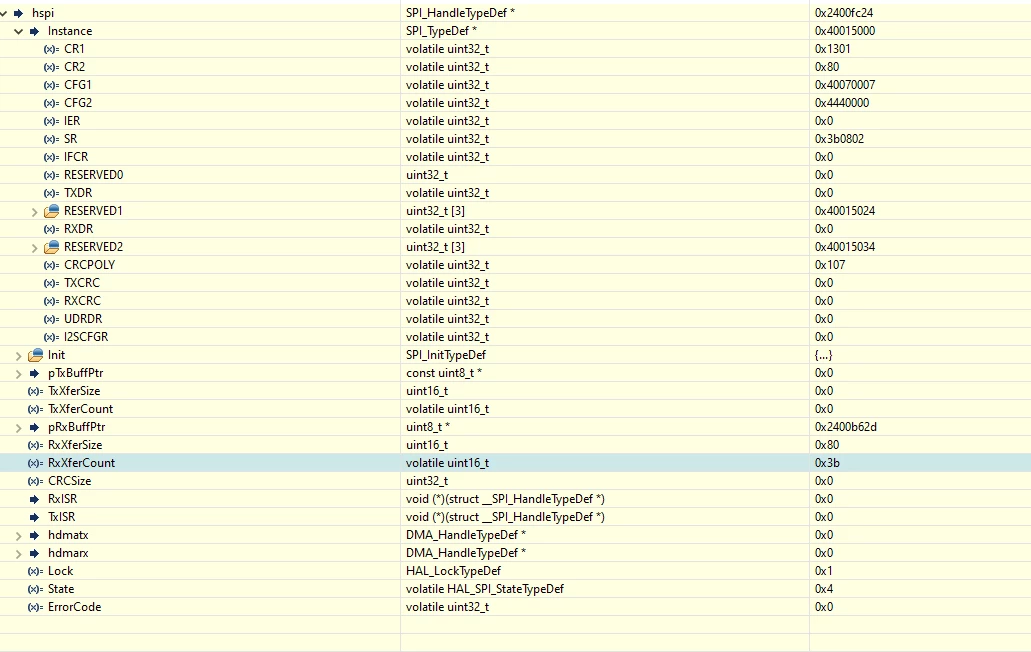Click the CRCPOLY variable icon
The height and width of the screenshot is (652, 1031).
[51, 266]
